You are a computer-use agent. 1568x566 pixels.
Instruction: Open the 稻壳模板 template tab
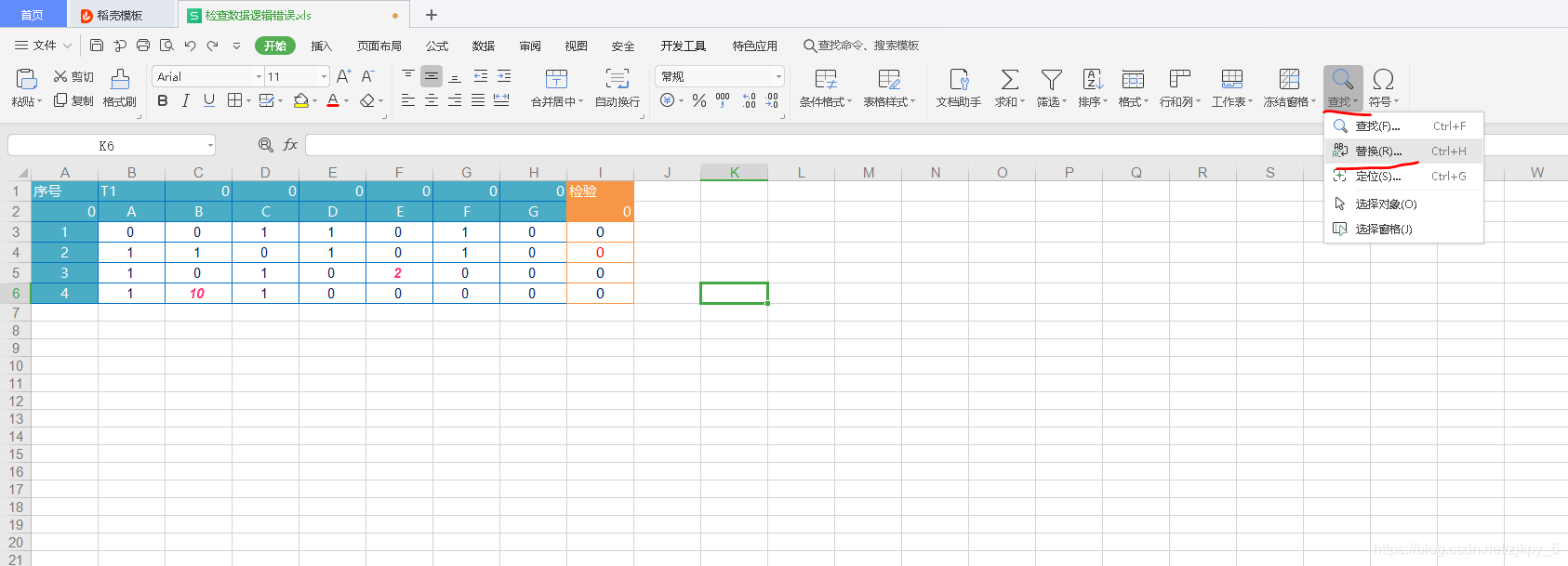point(122,15)
